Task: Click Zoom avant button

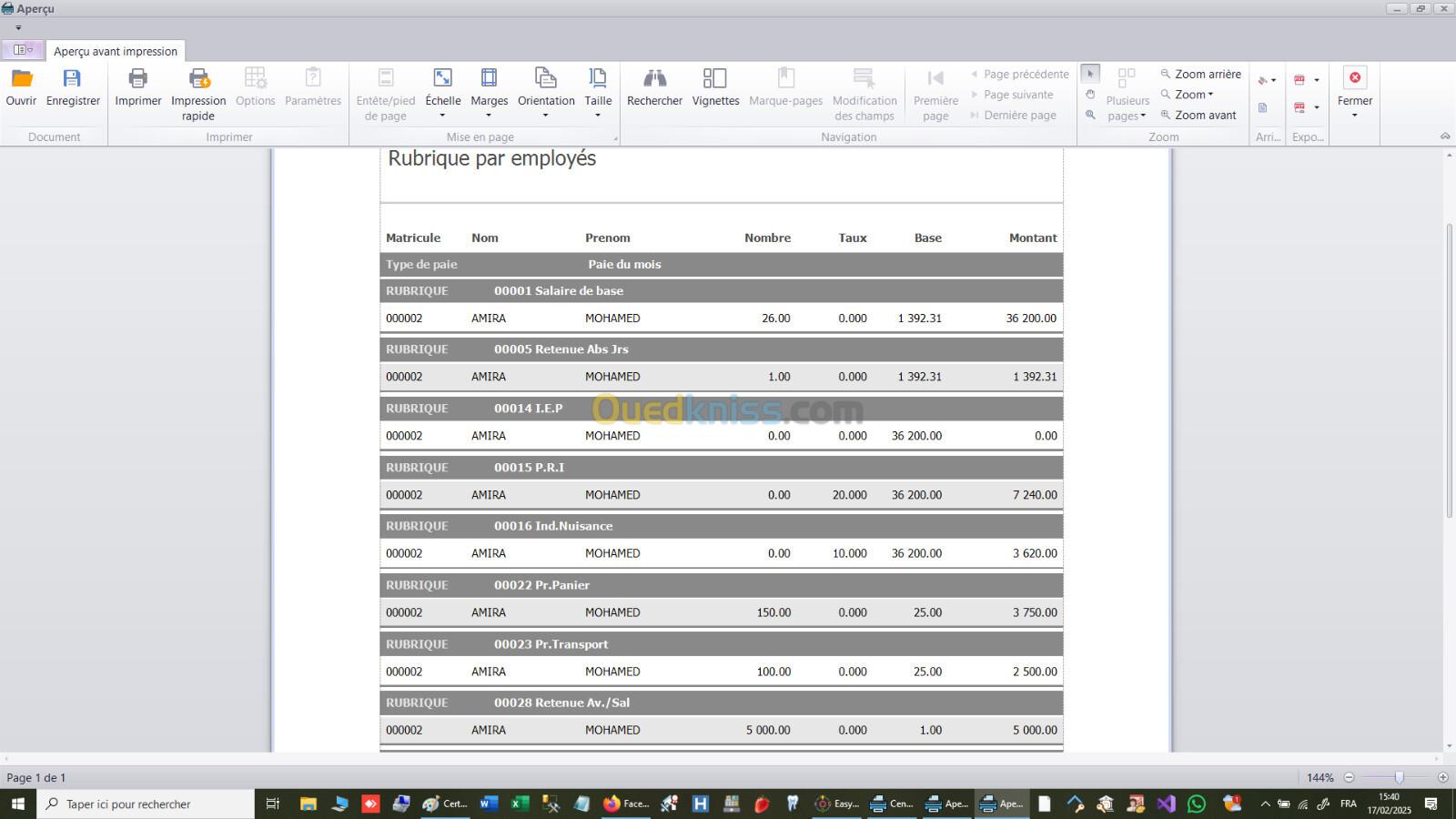Action: [1198, 116]
